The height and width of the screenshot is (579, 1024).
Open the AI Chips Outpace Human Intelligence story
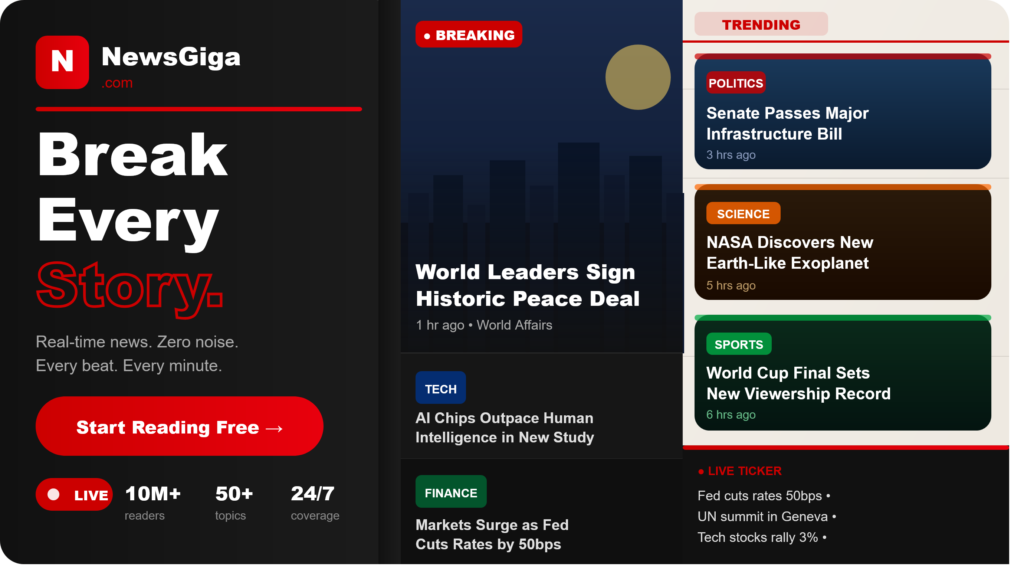tap(505, 428)
